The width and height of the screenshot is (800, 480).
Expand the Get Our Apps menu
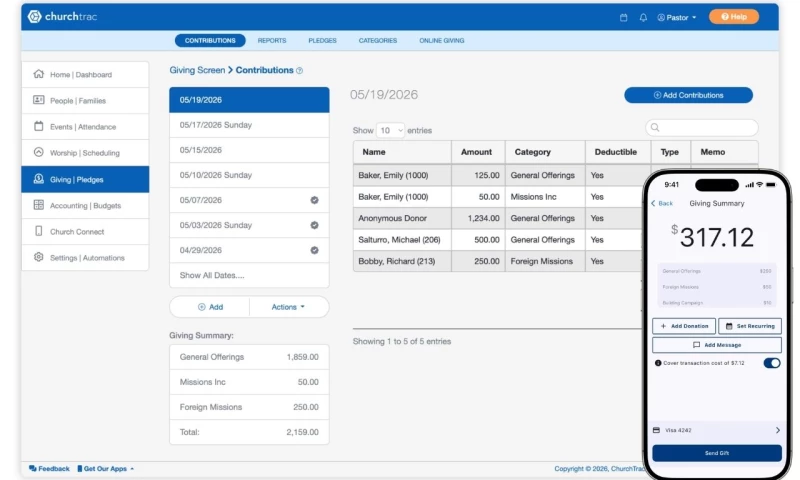(106, 468)
